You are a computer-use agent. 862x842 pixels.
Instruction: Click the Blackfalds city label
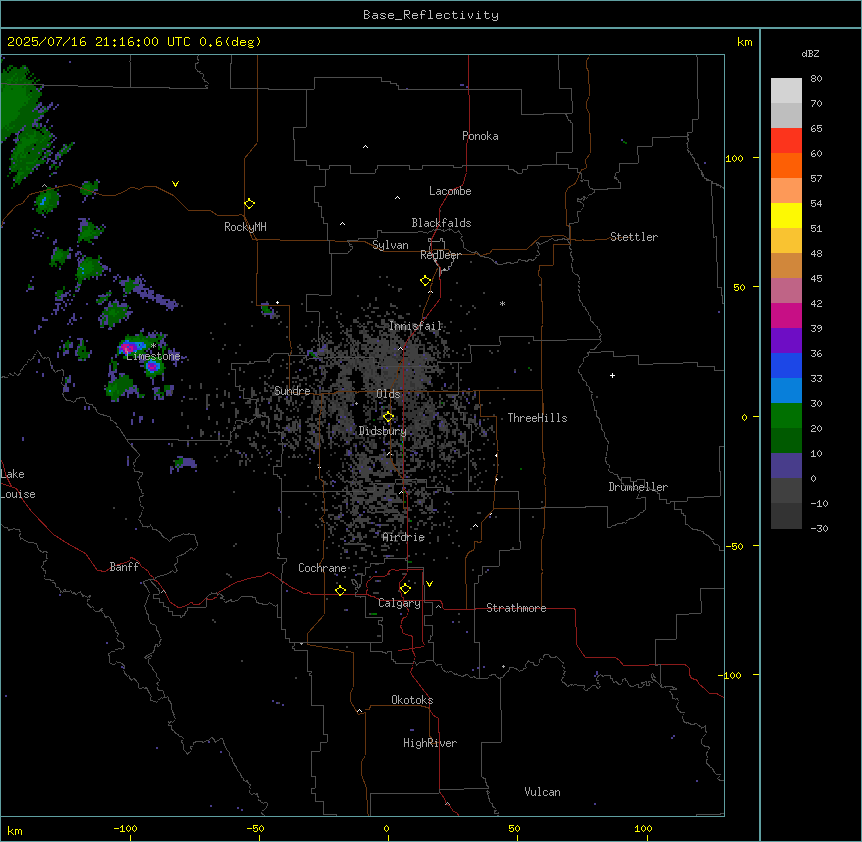pos(441,223)
